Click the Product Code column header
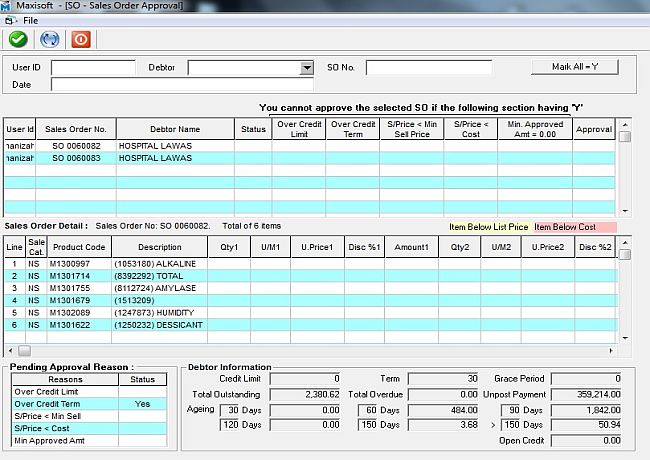This screenshot has width=650, height=460. (79, 247)
